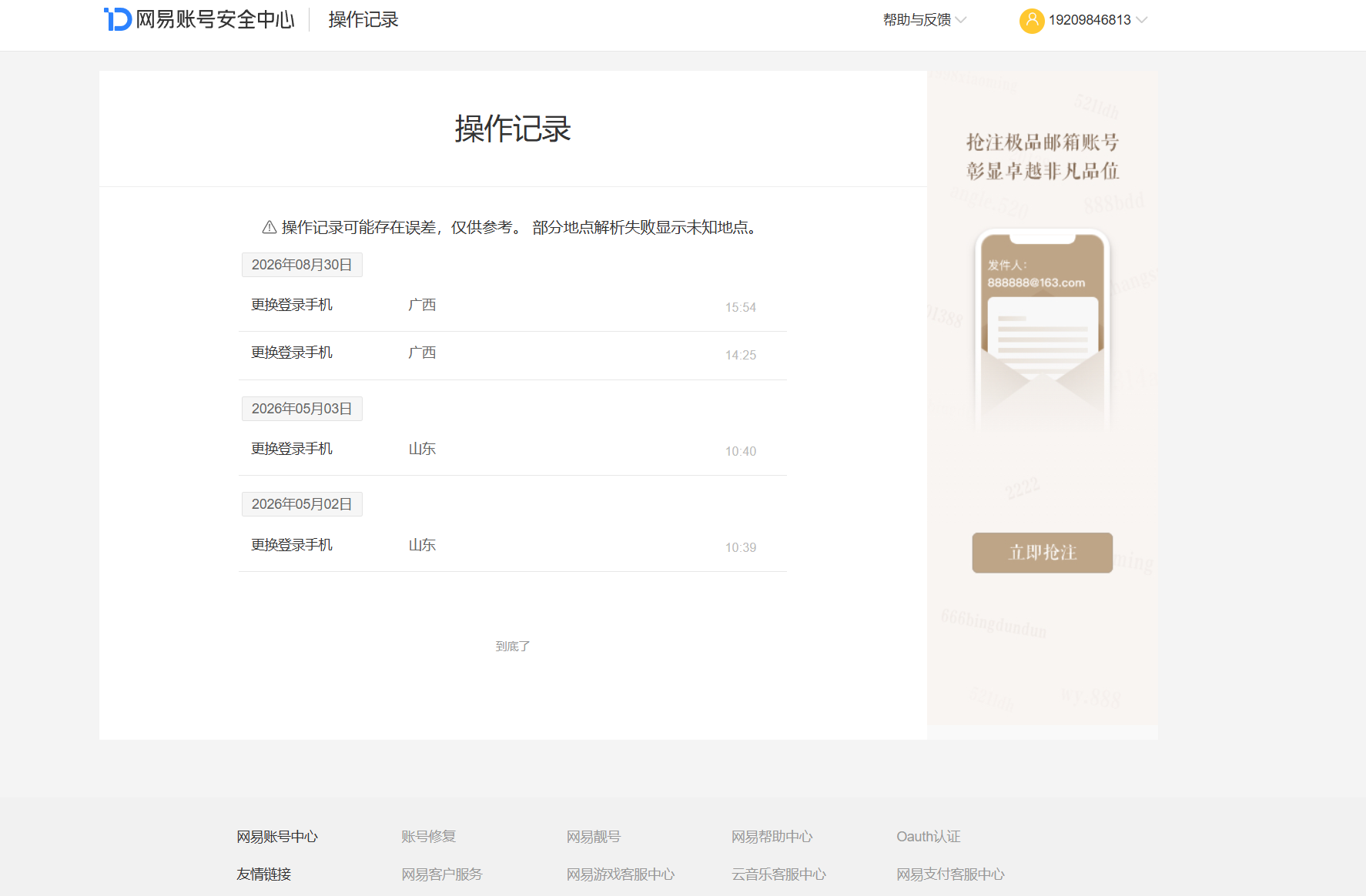Click the 10:40 timestamp
Screen dimensions: 1366x896
pos(741,451)
